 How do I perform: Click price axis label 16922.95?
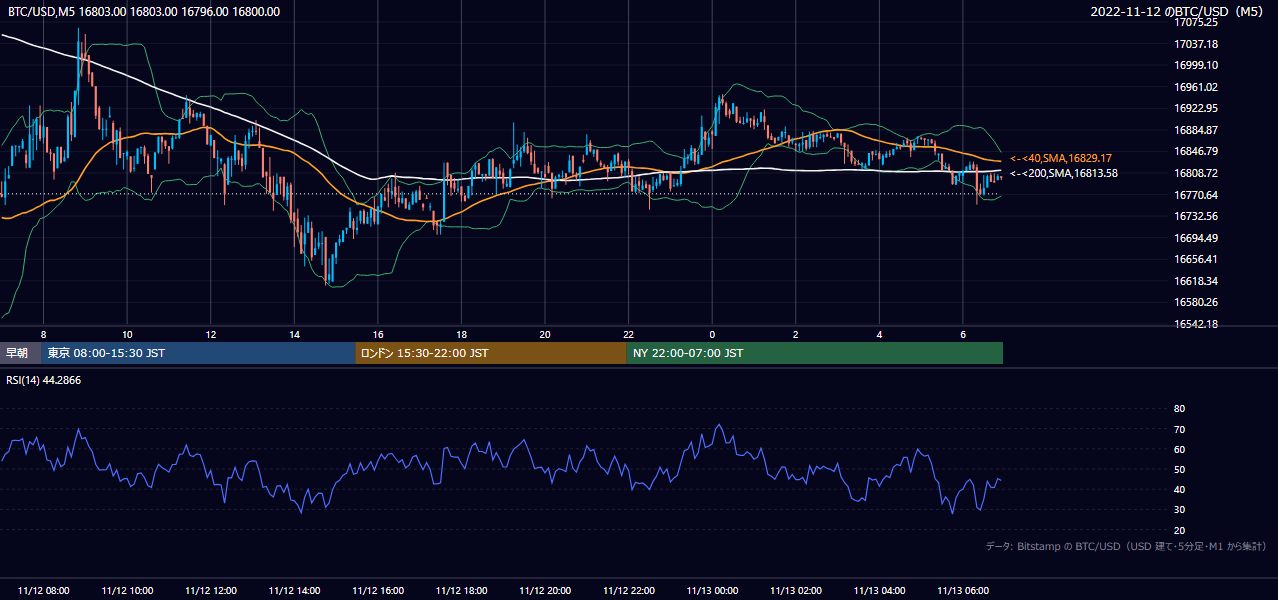pos(1195,108)
